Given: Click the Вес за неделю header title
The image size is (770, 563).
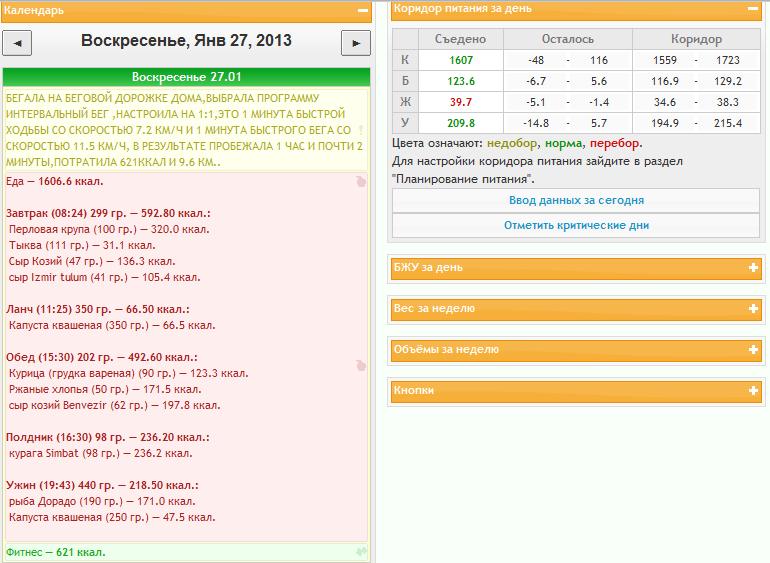Looking at the screenshot, I should click(434, 309).
